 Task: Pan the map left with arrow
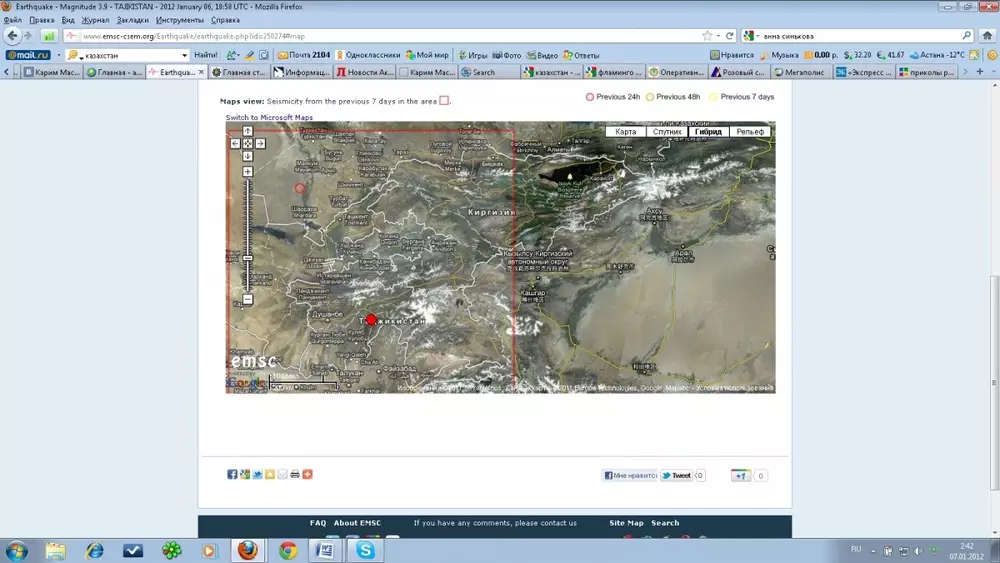(236, 143)
